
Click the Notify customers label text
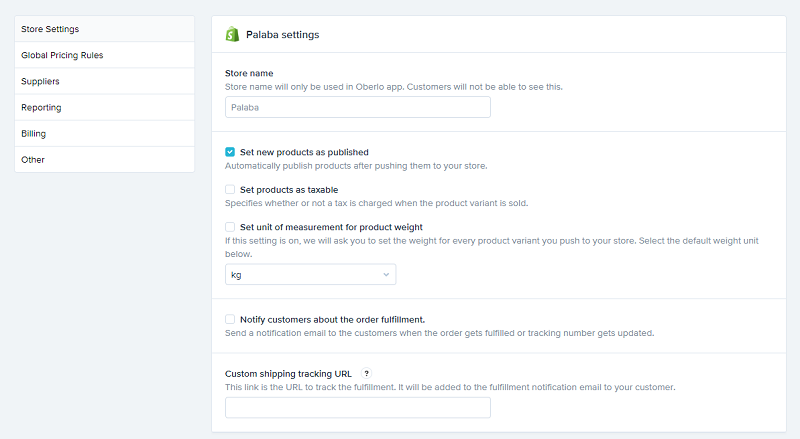click(332, 319)
